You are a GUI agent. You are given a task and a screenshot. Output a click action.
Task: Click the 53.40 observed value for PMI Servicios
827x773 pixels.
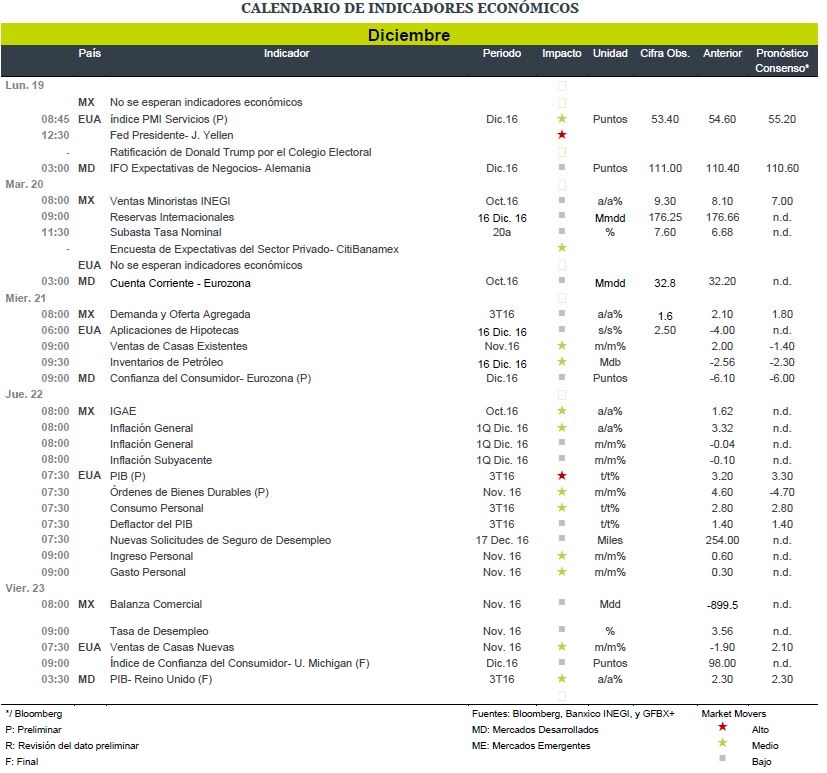(665, 119)
